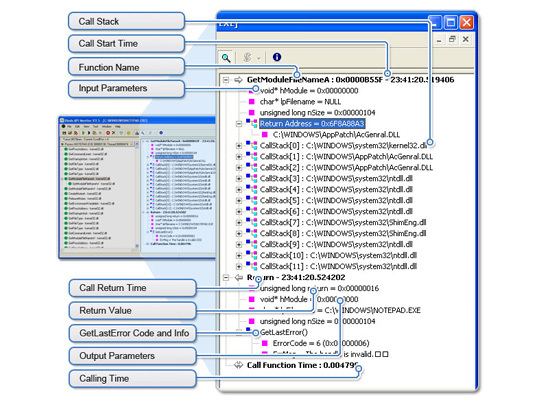
Task: Click the Output Parameters callout label
Action: pyautogui.click(x=133, y=356)
